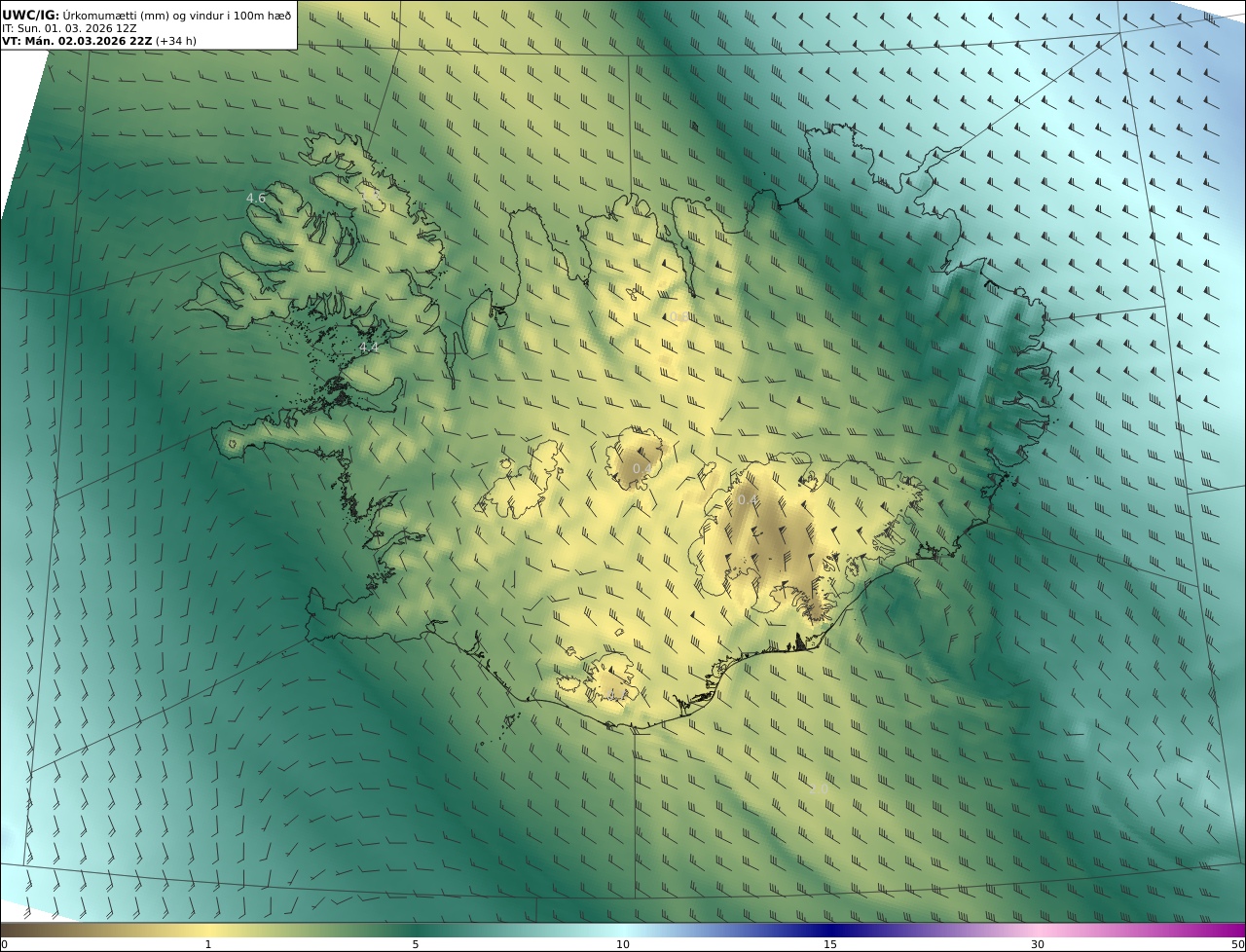This screenshot has width=1246, height=952.
Task: Click the colorbar tick label '1'
Action: [x=208, y=944]
